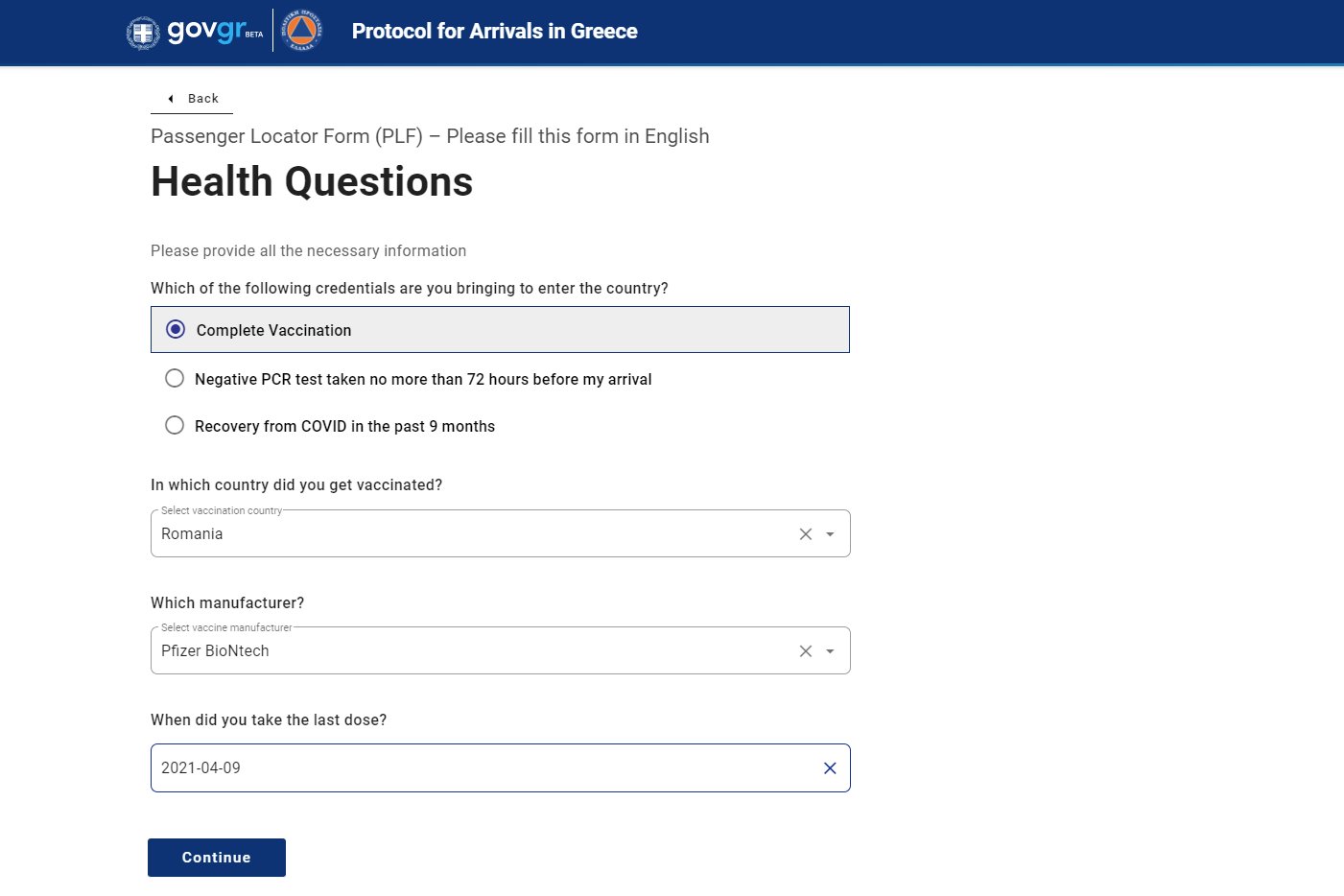Expand the vaccination country dropdown arrow

(831, 534)
